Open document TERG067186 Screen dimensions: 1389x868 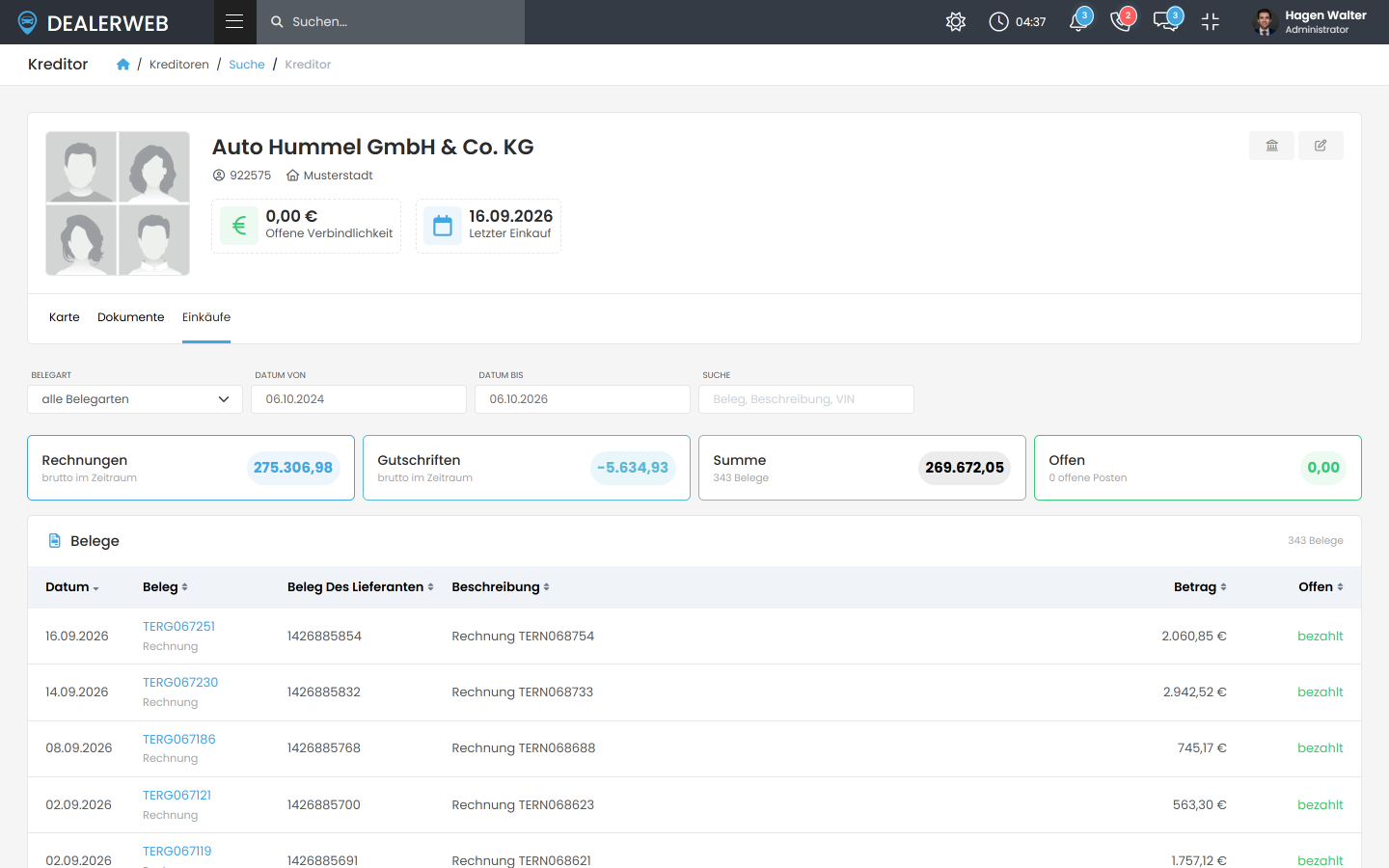(179, 740)
